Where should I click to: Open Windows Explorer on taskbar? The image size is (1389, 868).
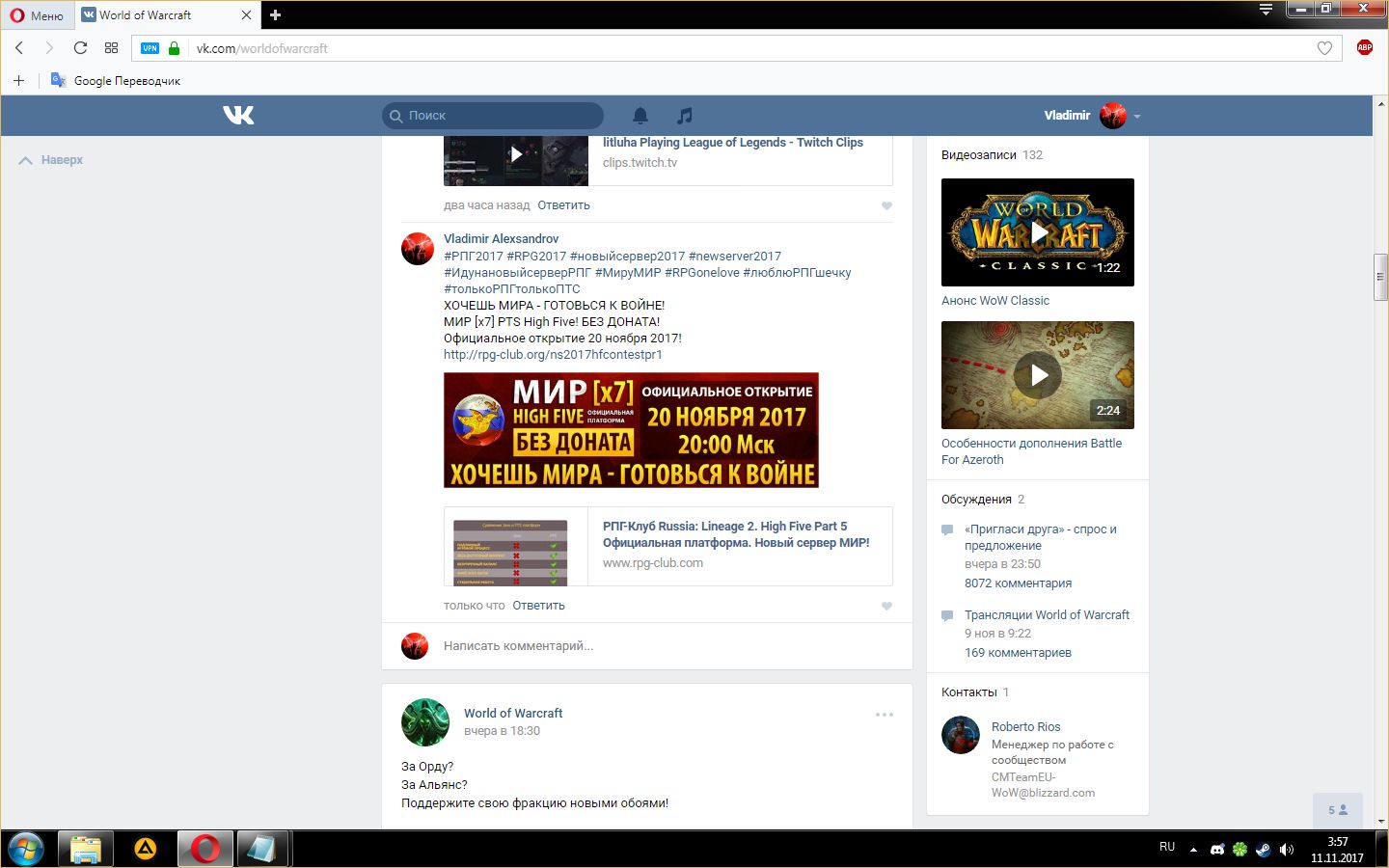(86, 849)
